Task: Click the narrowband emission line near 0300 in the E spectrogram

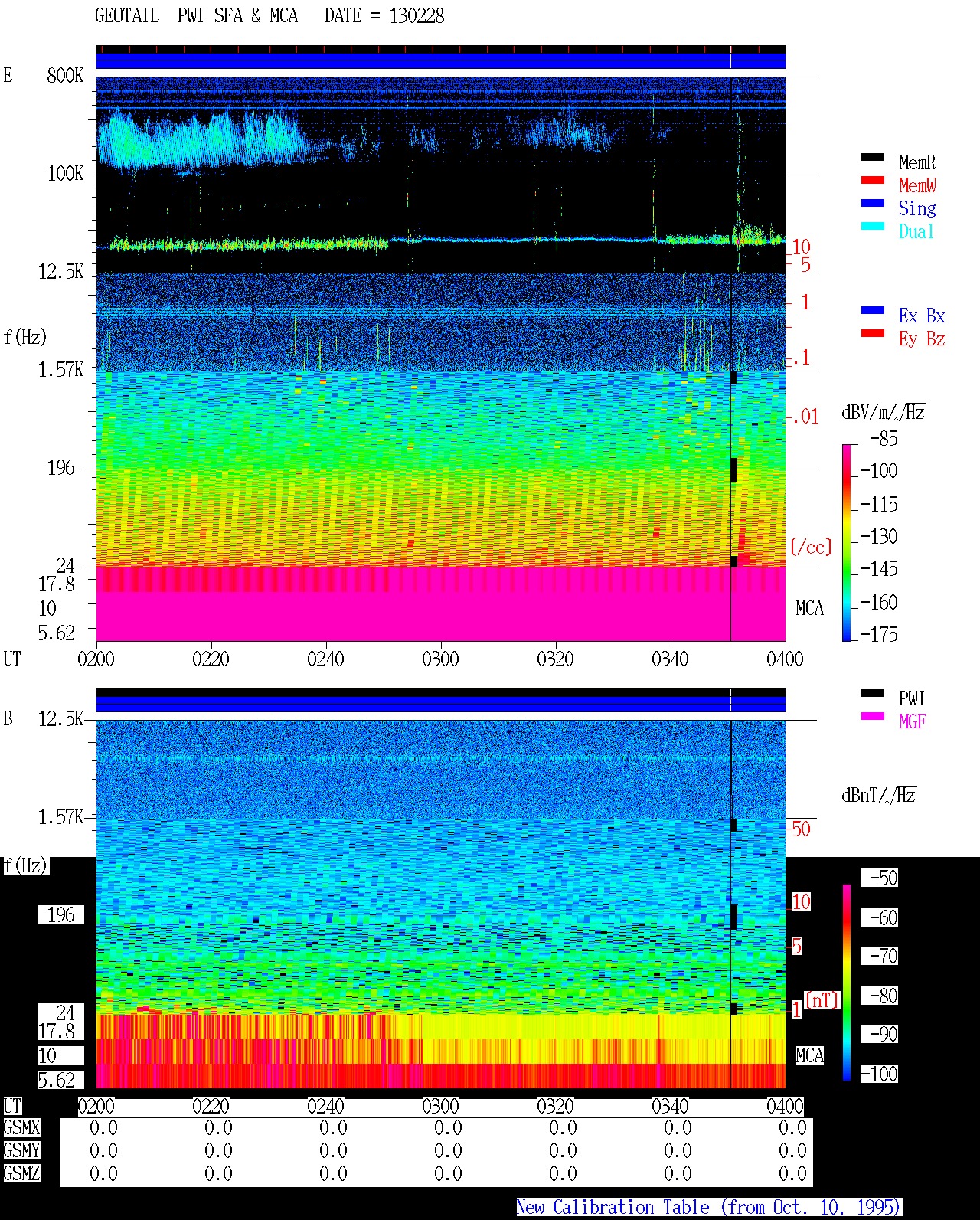Action: click(521, 240)
